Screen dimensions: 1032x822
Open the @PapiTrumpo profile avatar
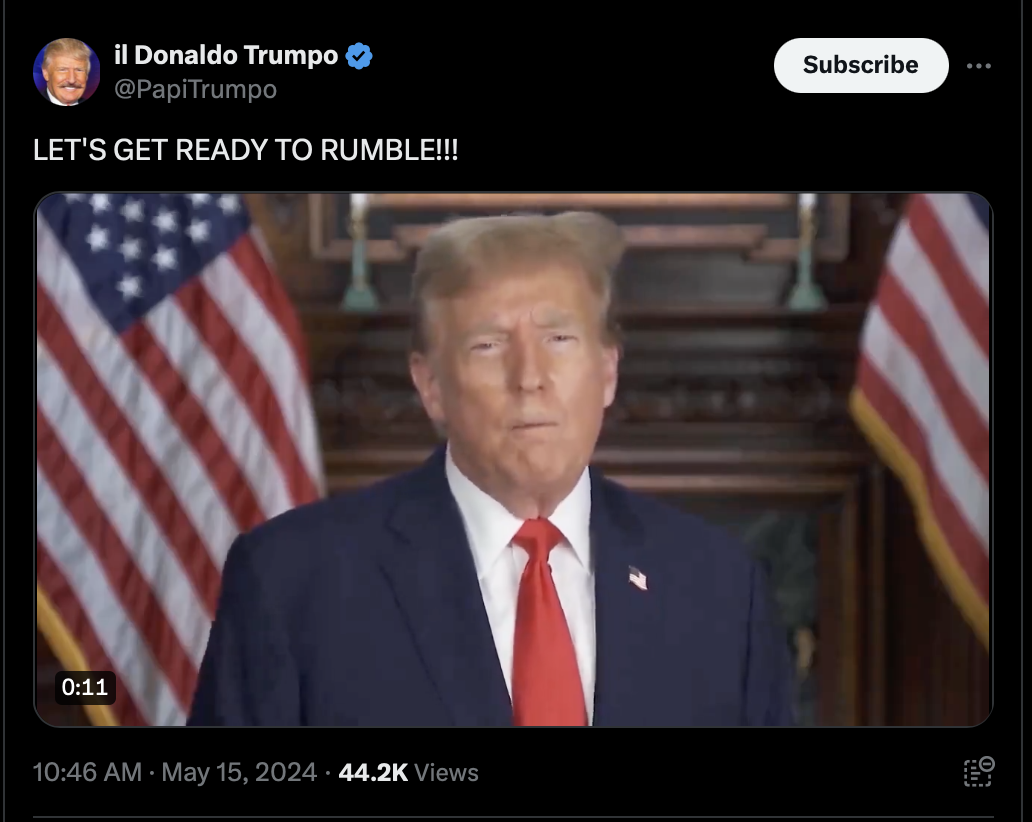(66, 72)
